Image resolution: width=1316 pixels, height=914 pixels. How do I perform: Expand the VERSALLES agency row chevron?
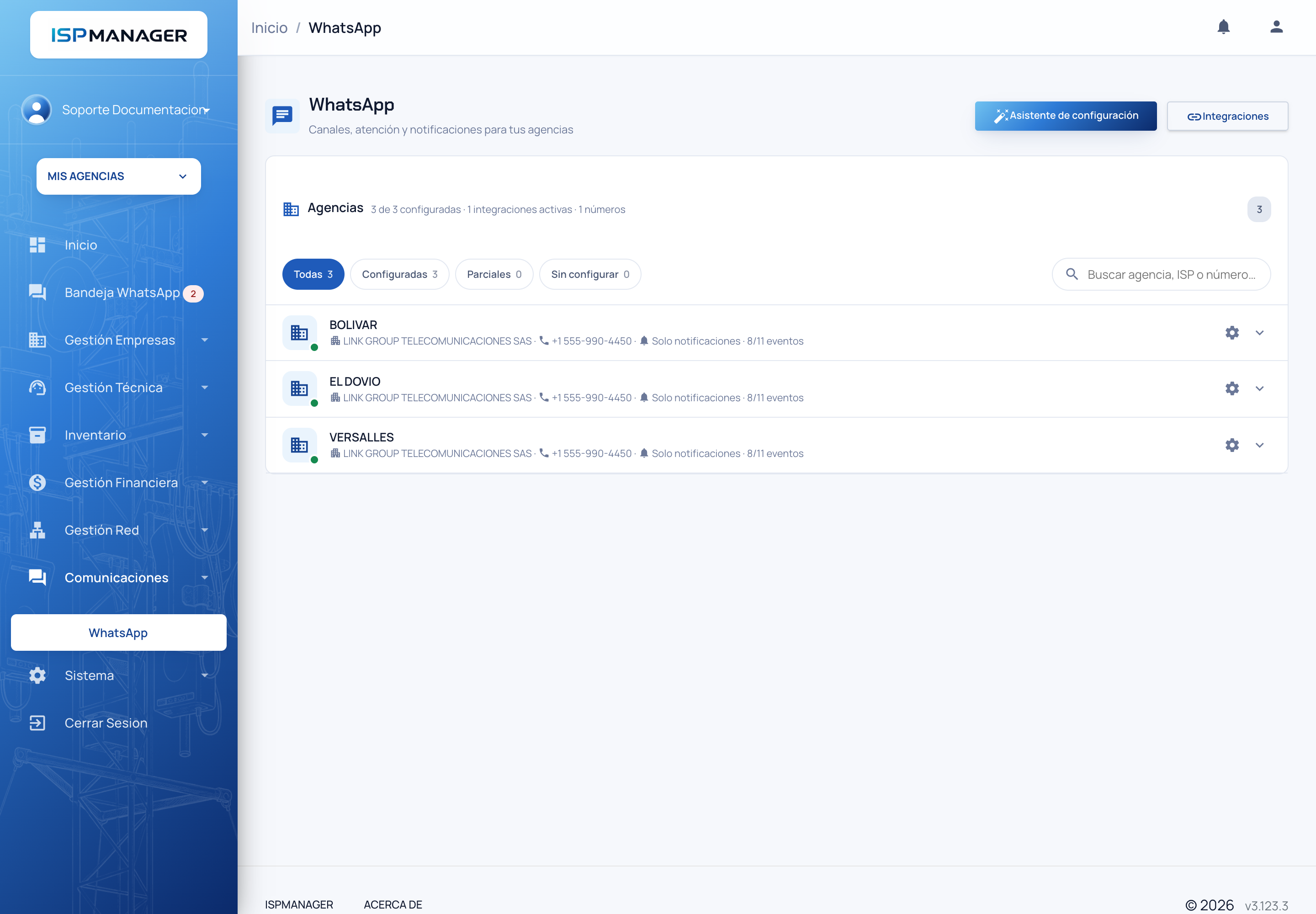[x=1259, y=445]
